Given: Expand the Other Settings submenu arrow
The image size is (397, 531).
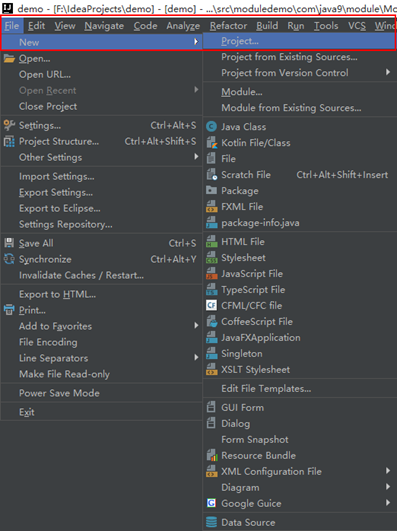Looking at the screenshot, I should coord(196,156).
